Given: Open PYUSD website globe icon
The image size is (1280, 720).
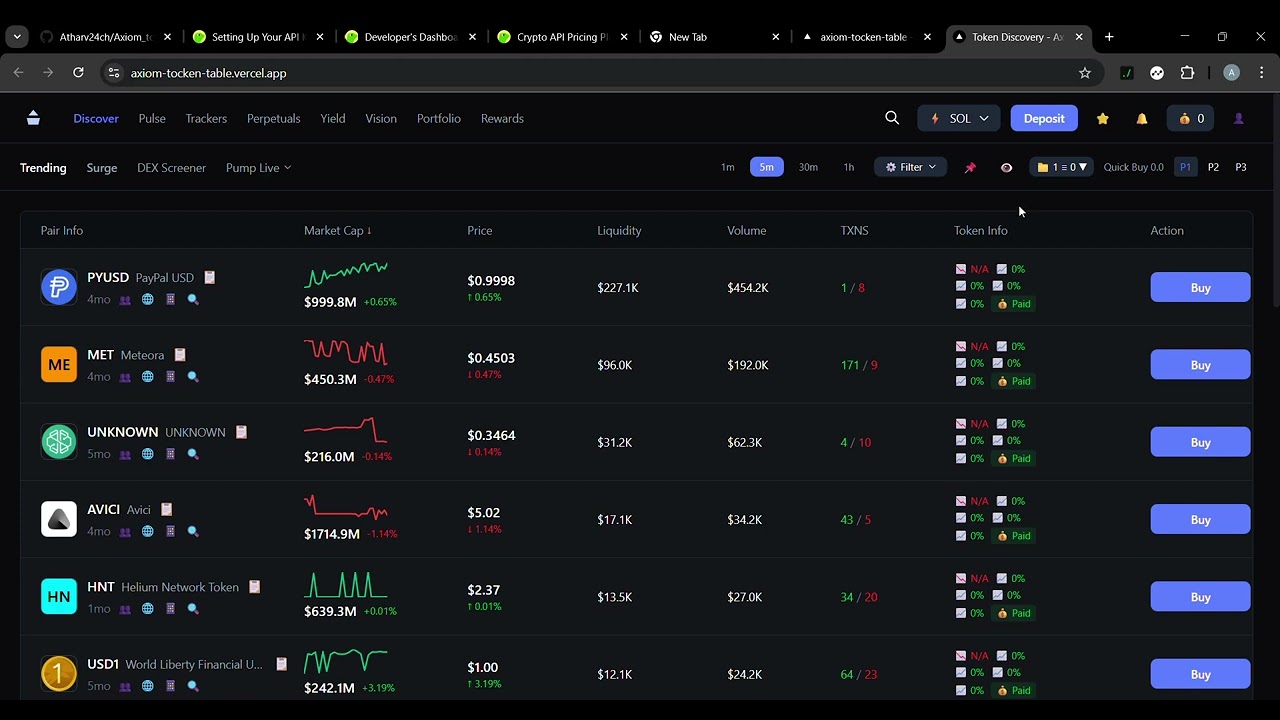Looking at the screenshot, I should coord(147,299).
